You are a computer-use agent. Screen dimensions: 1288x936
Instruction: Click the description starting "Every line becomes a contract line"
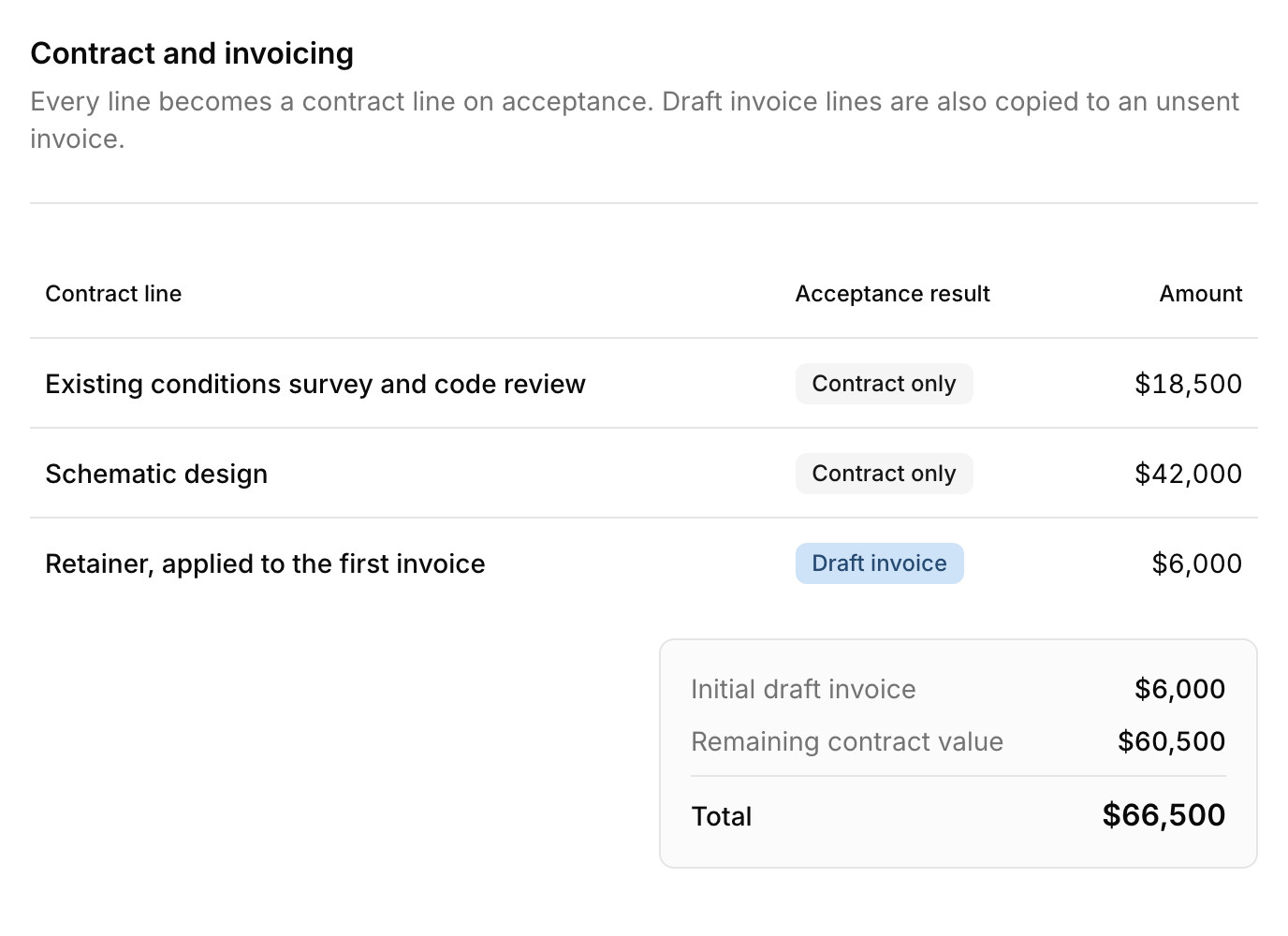pyautogui.click(x=635, y=120)
